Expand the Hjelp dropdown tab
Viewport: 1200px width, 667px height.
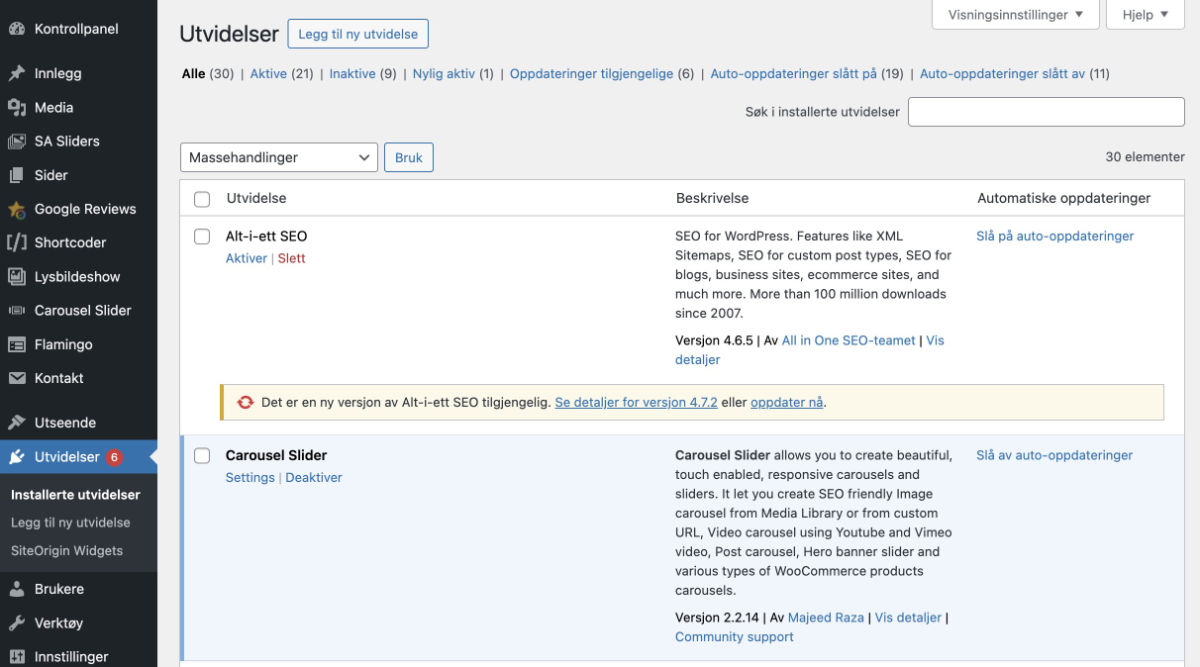pyautogui.click(x=1145, y=15)
